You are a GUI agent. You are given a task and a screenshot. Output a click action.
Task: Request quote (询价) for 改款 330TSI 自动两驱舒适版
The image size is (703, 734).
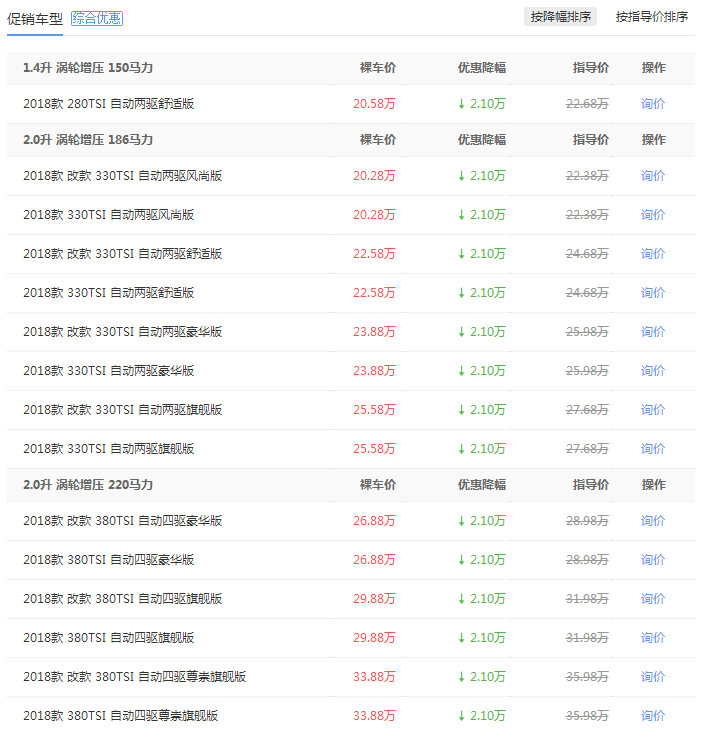(653, 253)
